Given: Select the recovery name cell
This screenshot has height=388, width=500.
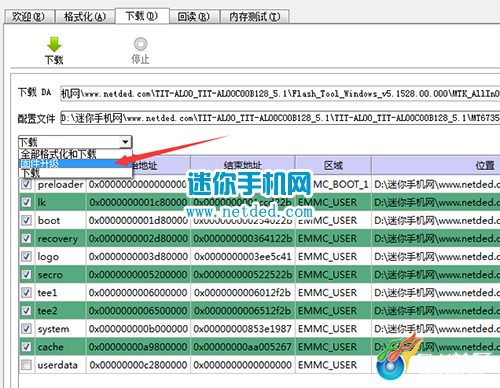Looking at the screenshot, I should coord(60,238).
